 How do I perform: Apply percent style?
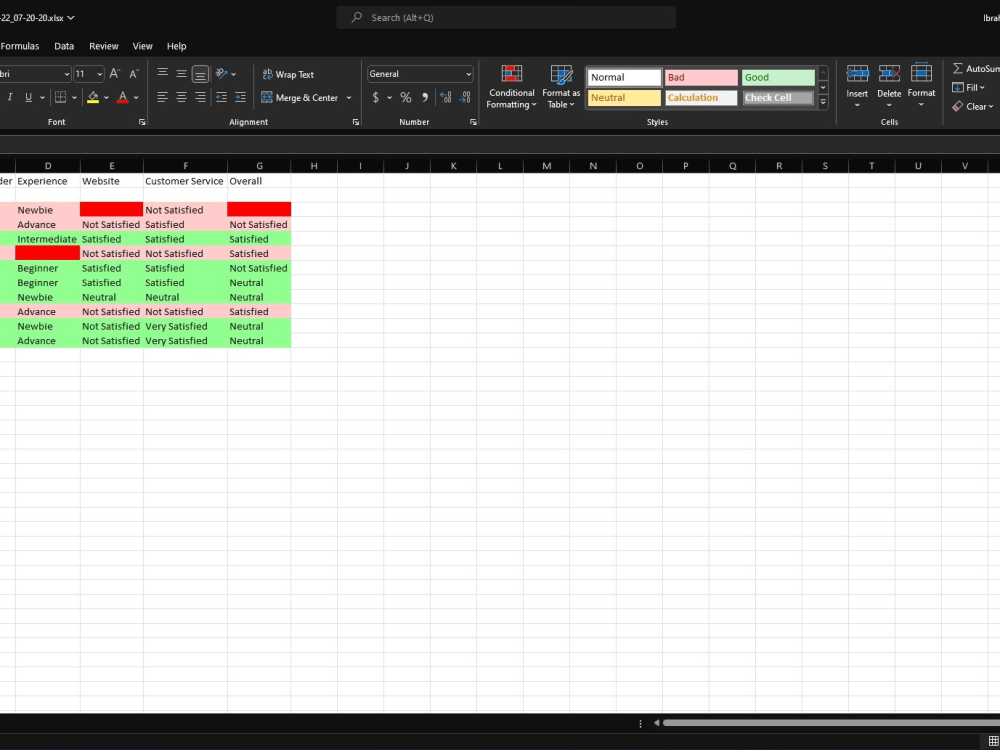coord(406,98)
